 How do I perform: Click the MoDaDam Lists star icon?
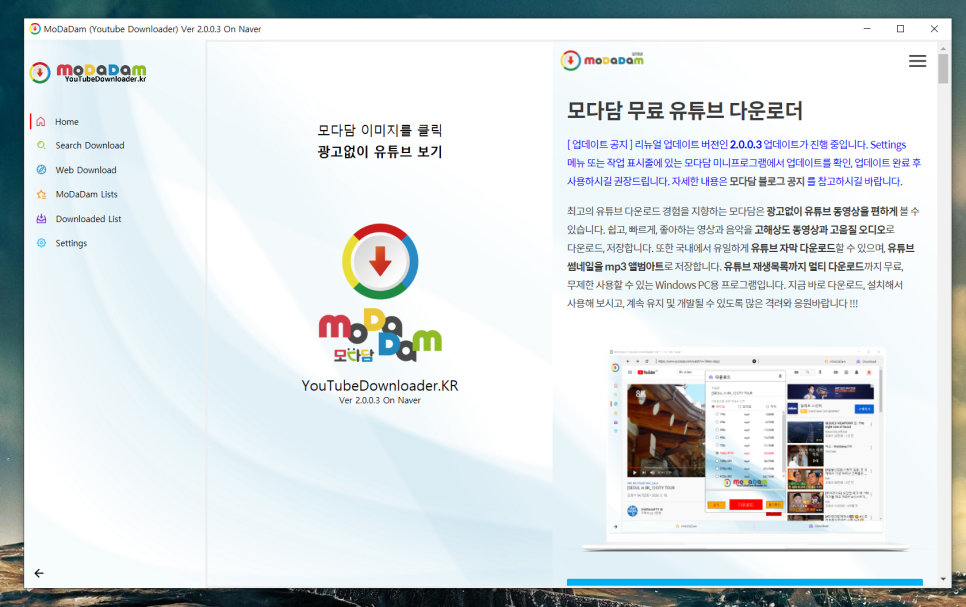pyautogui.click(x=41, y=194)
